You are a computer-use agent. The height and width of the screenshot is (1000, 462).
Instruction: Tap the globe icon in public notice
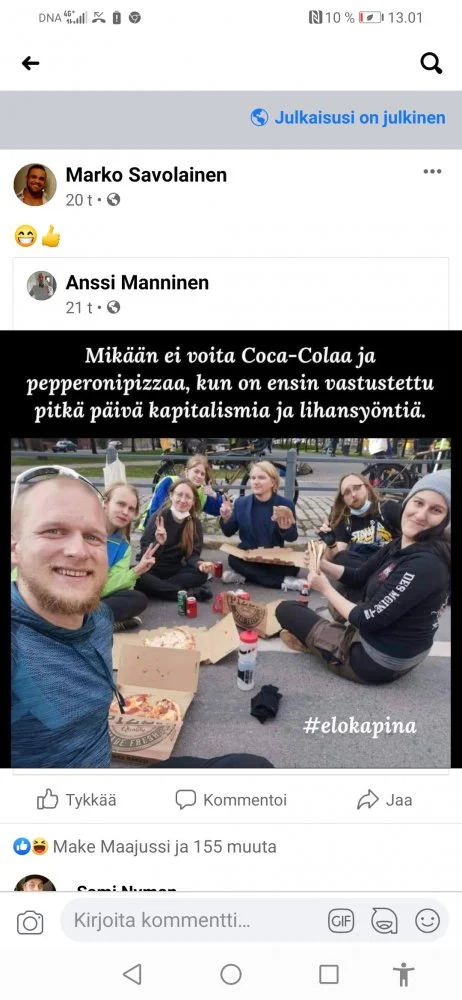(259, 117)
